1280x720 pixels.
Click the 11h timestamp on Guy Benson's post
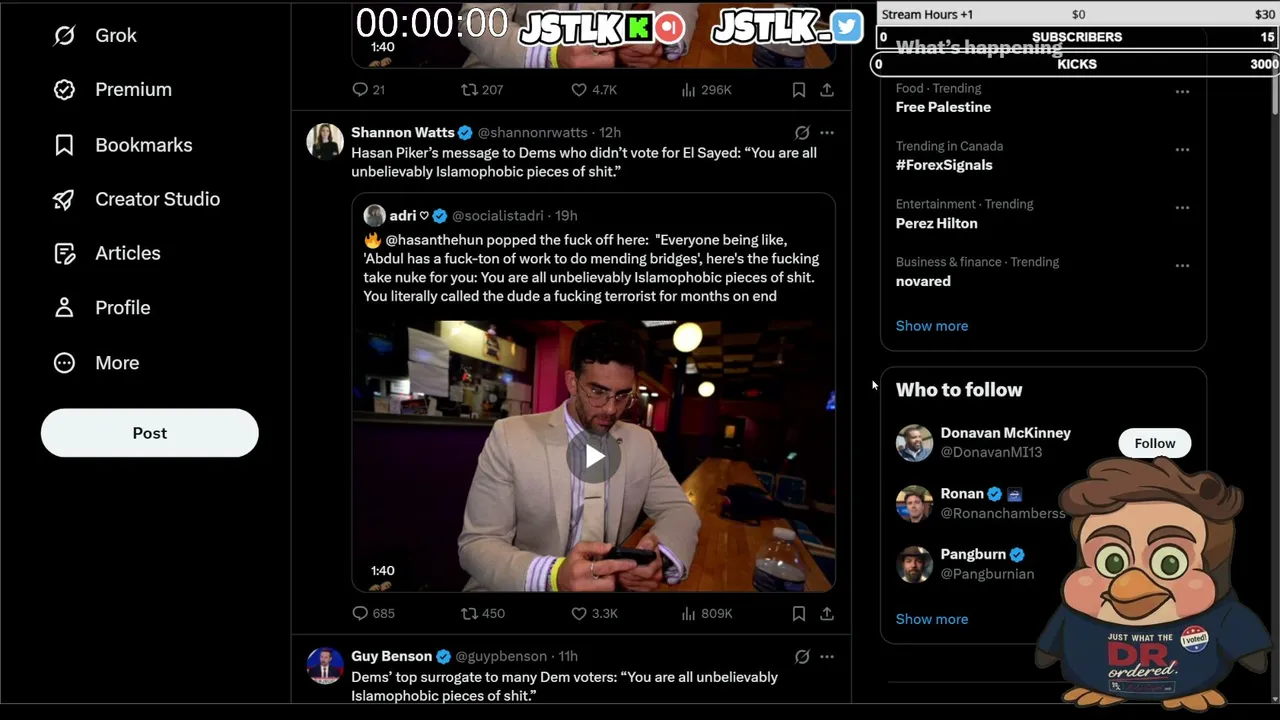[568, 657]
